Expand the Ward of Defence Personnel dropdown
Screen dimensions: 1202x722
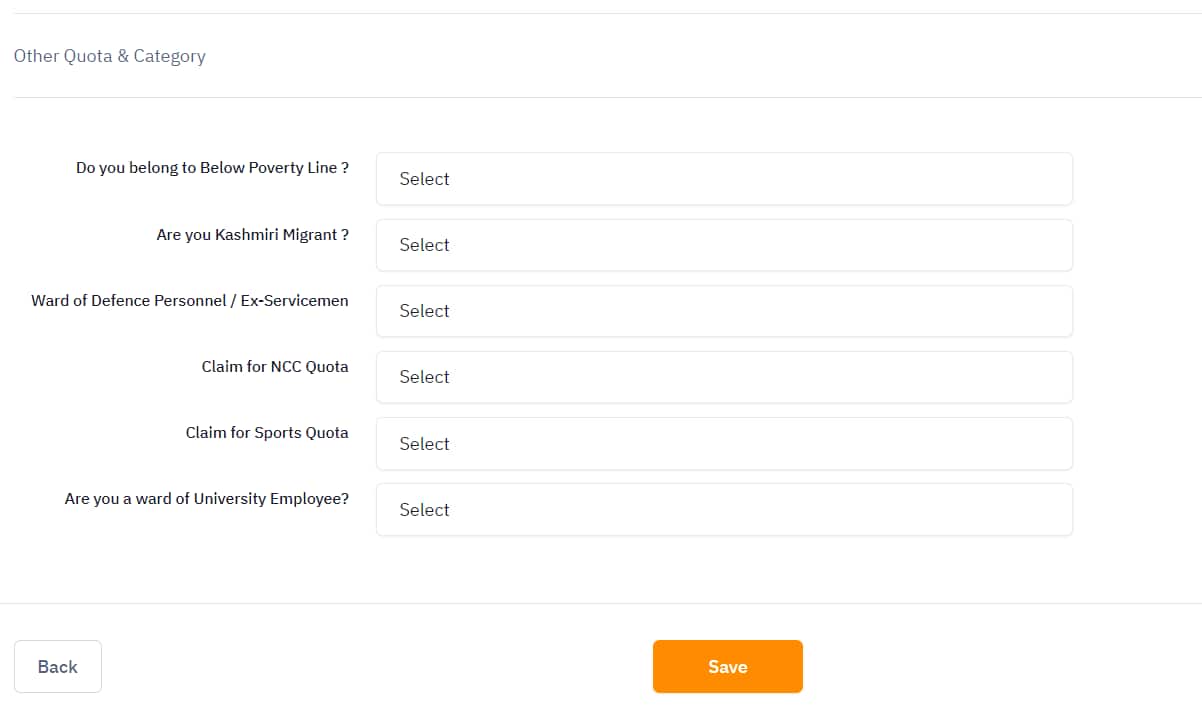pos(724,310)
